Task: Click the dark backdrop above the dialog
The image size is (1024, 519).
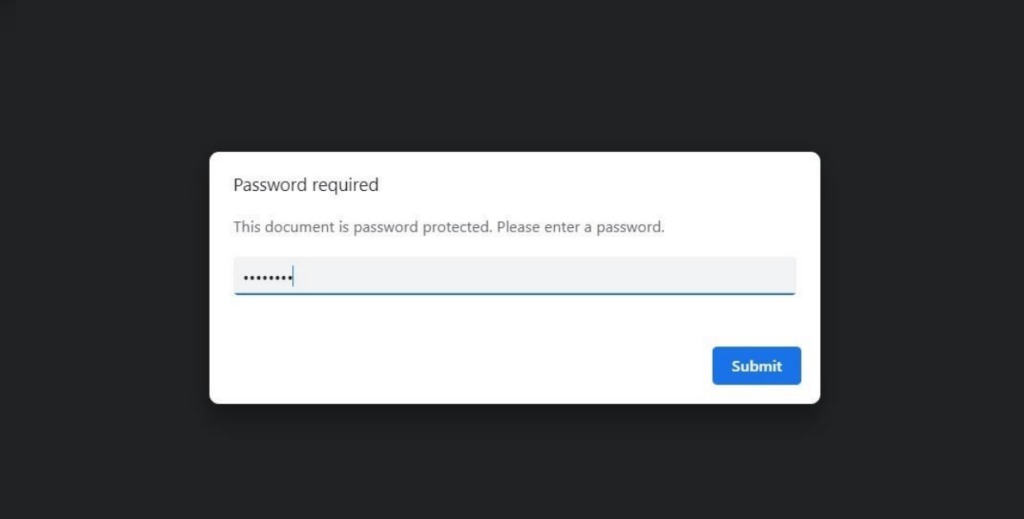Action: pos(512,75)
